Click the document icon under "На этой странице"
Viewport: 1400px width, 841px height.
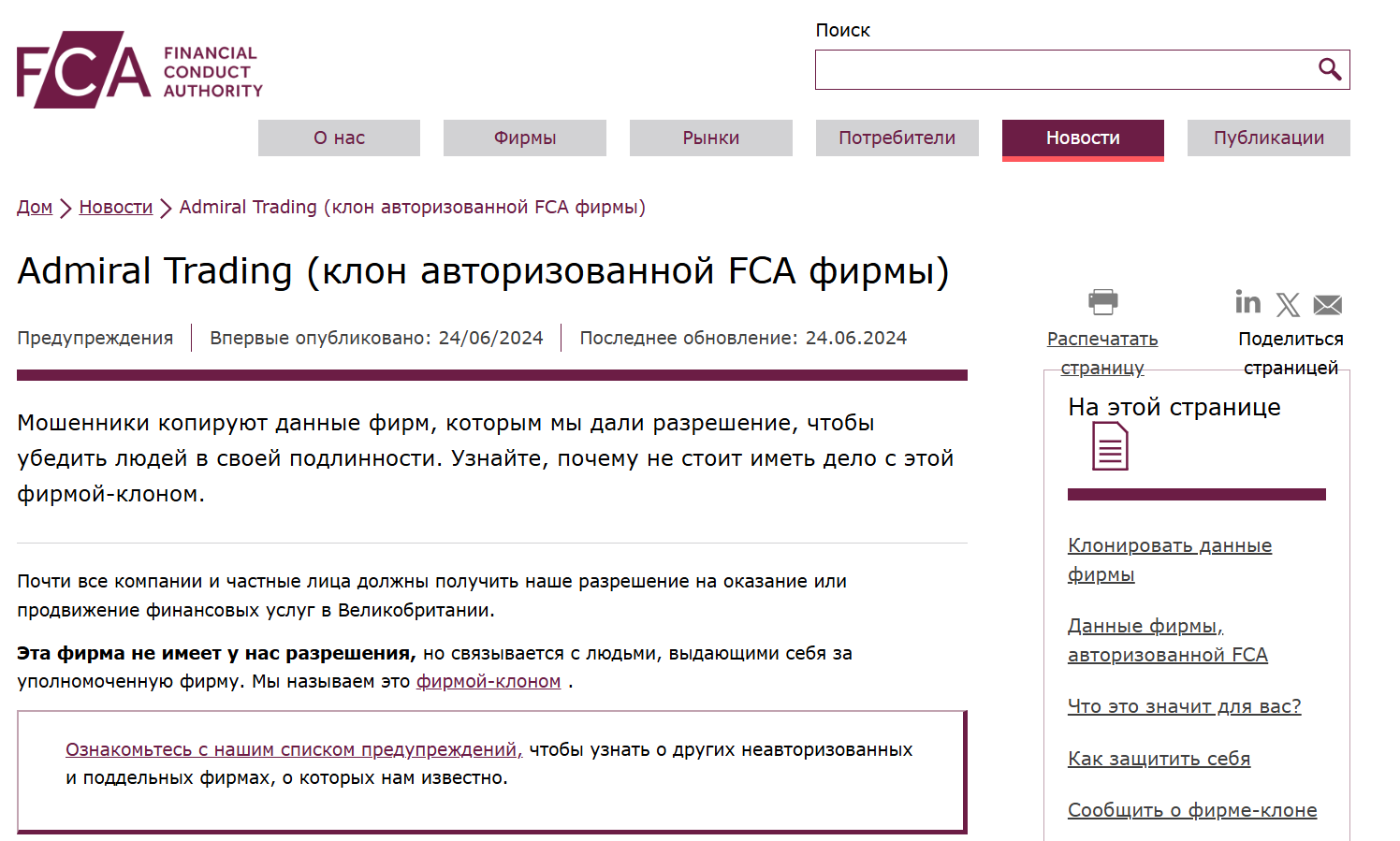coord(1110,446)
